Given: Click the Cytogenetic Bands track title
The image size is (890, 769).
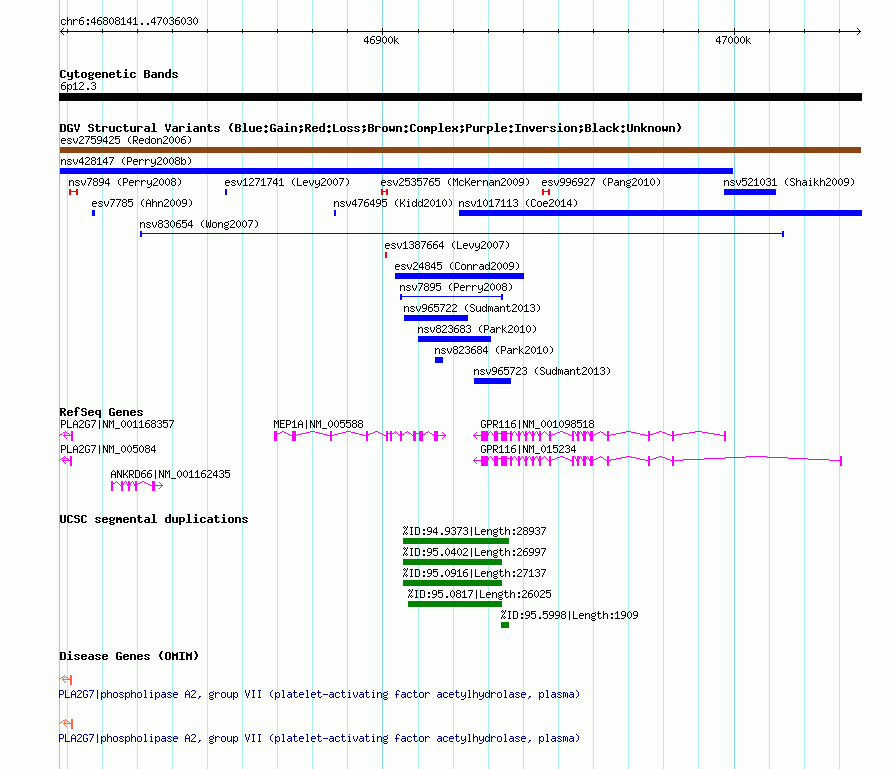Looking at the screenshot, I should (x=119, y=74).
